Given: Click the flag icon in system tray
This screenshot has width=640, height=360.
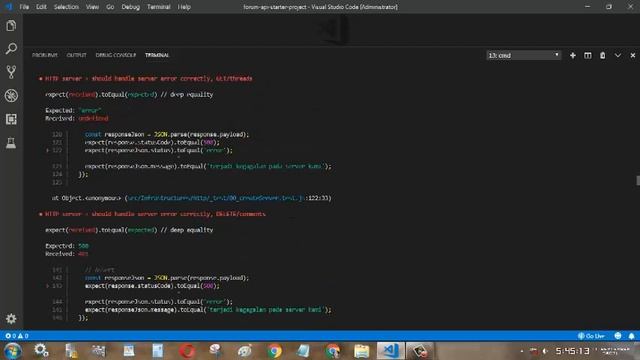Looking at the screenshot, I should 533,351.
